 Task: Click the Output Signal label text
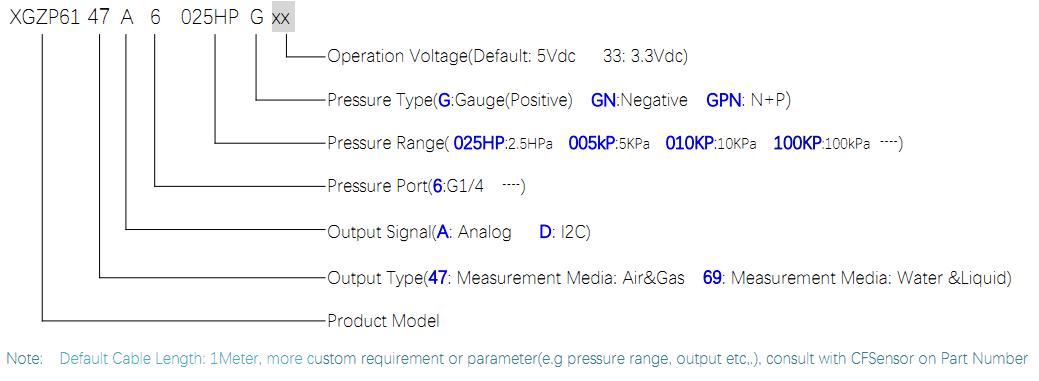point(379,232)
